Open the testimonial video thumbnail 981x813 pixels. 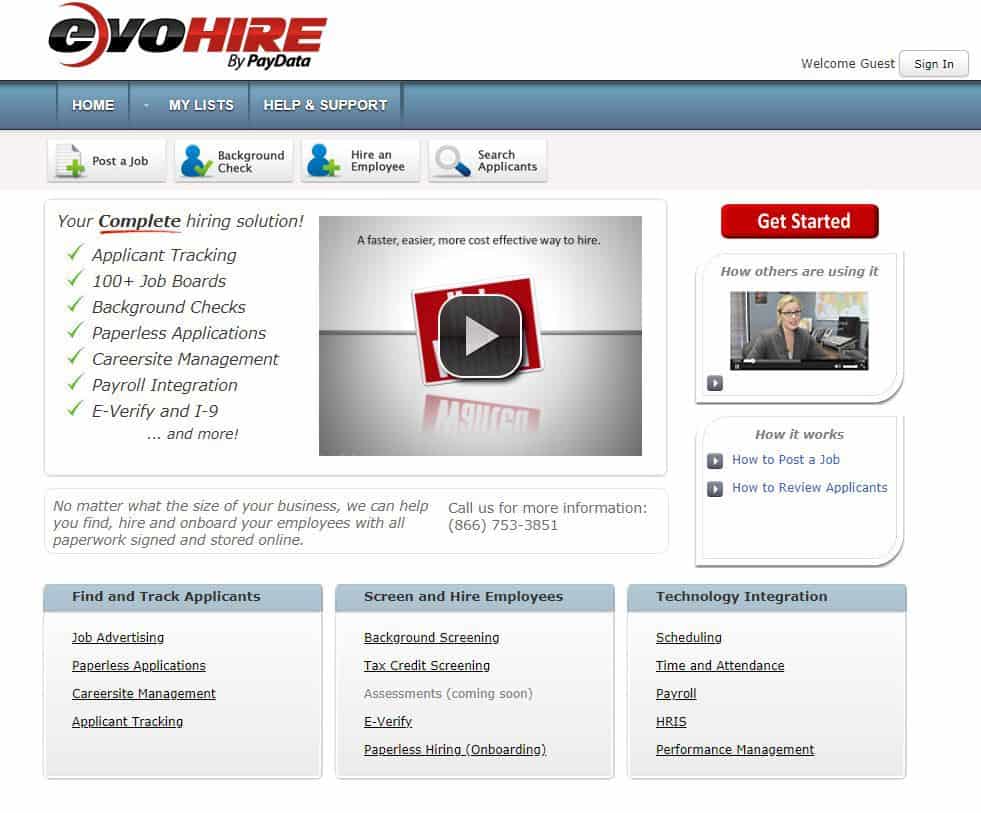pos(799,330)
